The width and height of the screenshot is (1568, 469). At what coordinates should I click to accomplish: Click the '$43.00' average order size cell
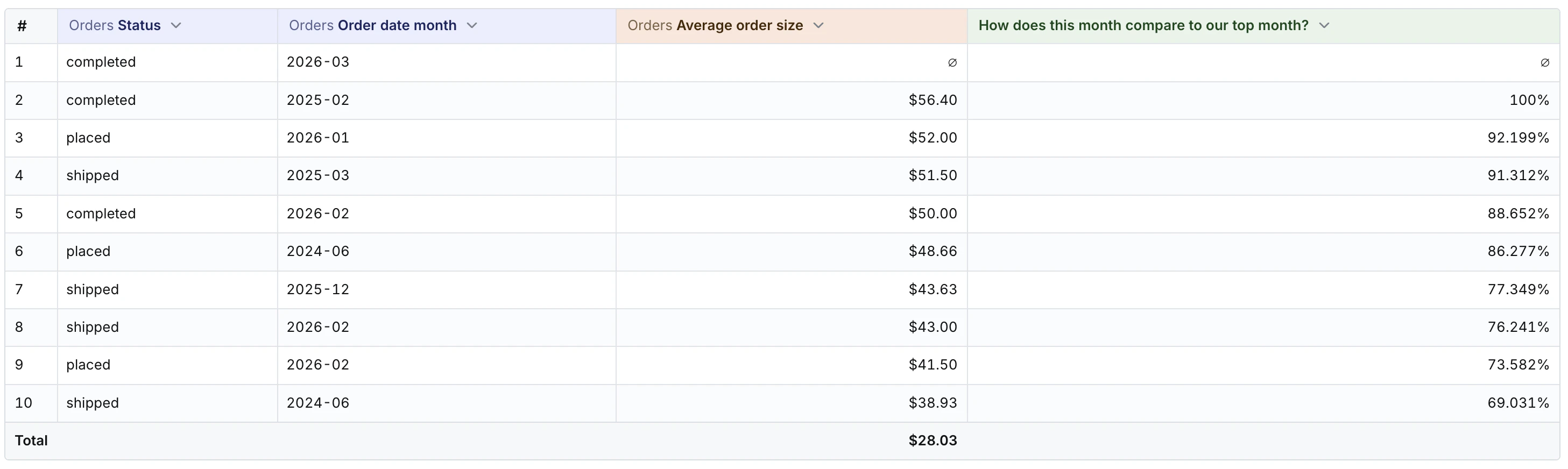point(792,327)
